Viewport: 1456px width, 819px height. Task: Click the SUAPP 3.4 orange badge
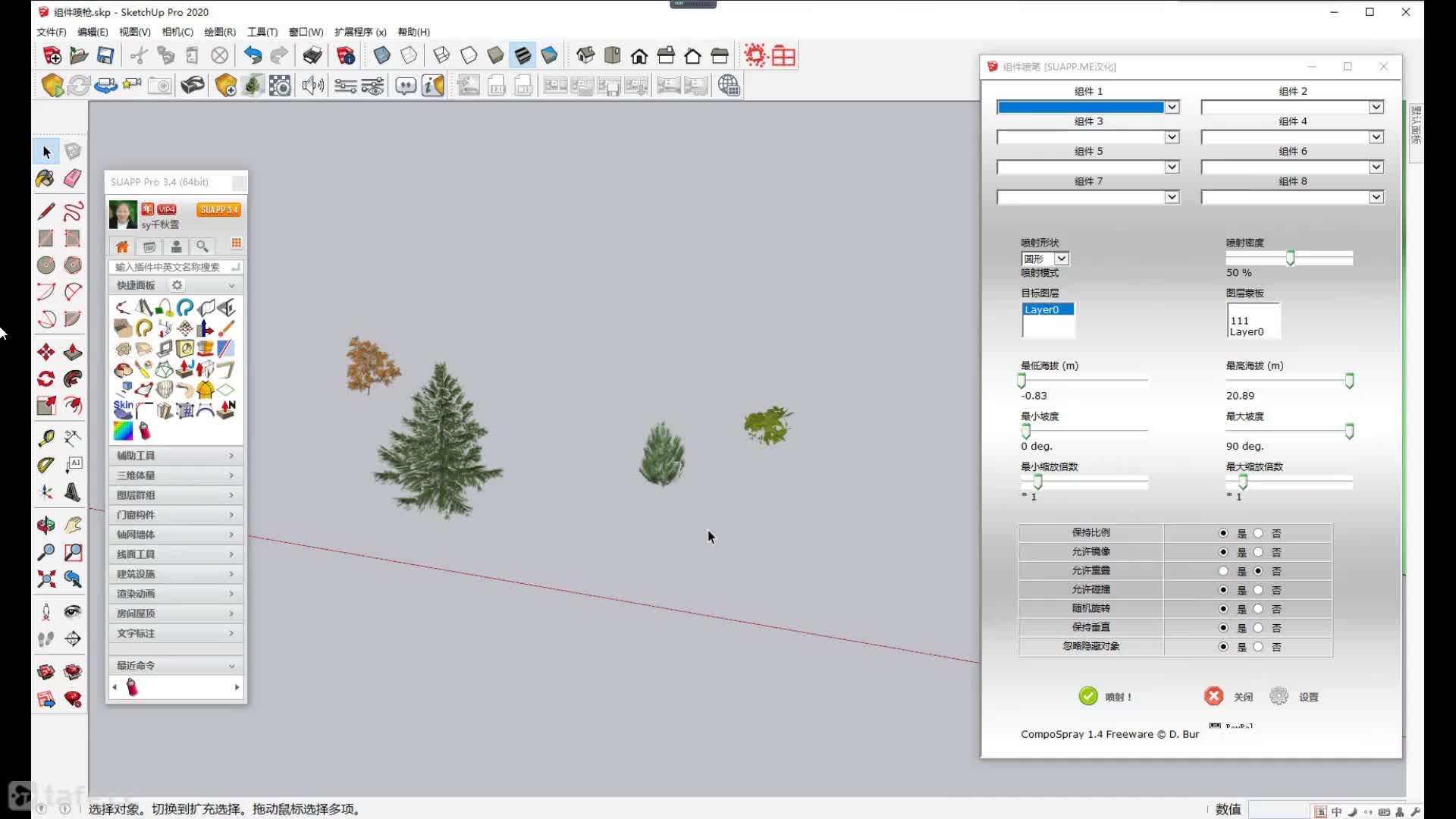[x=219, y=209]
